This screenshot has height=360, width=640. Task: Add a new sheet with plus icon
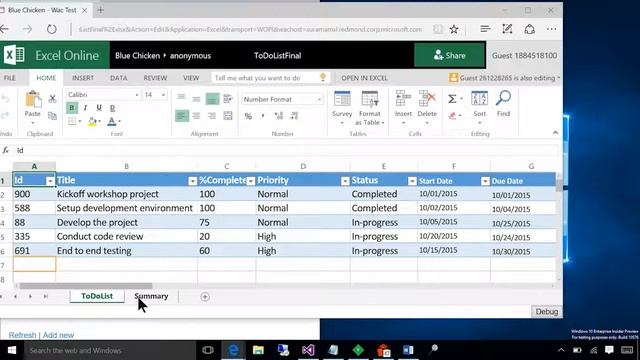[205, 297]
